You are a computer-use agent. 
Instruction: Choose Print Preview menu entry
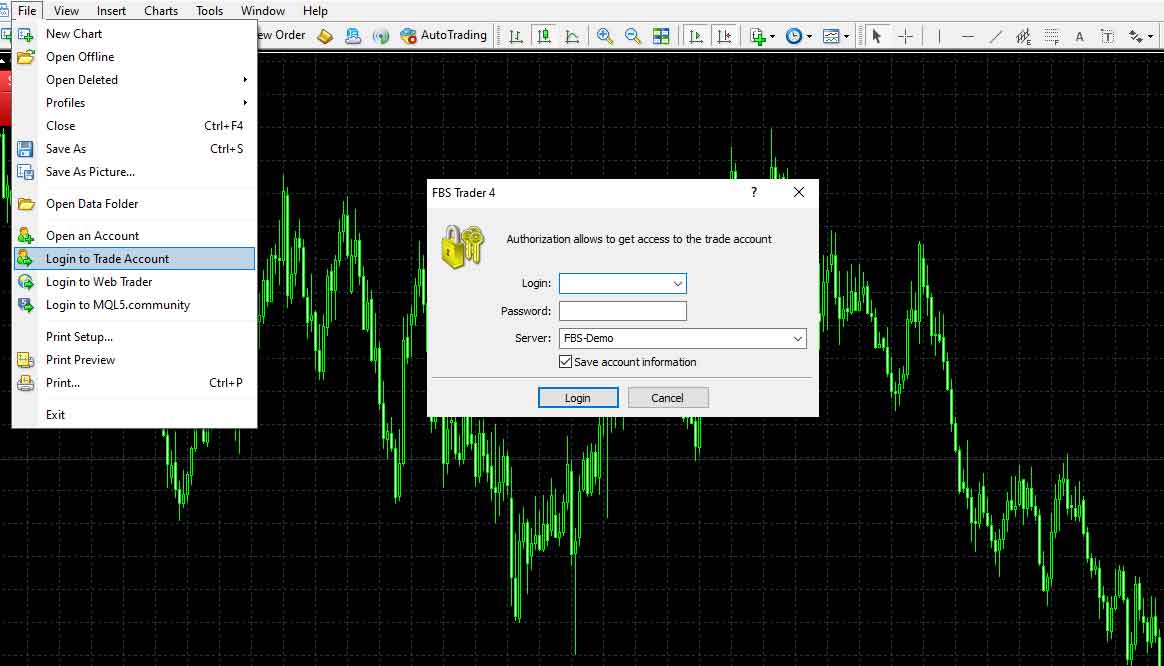(134, 359)
